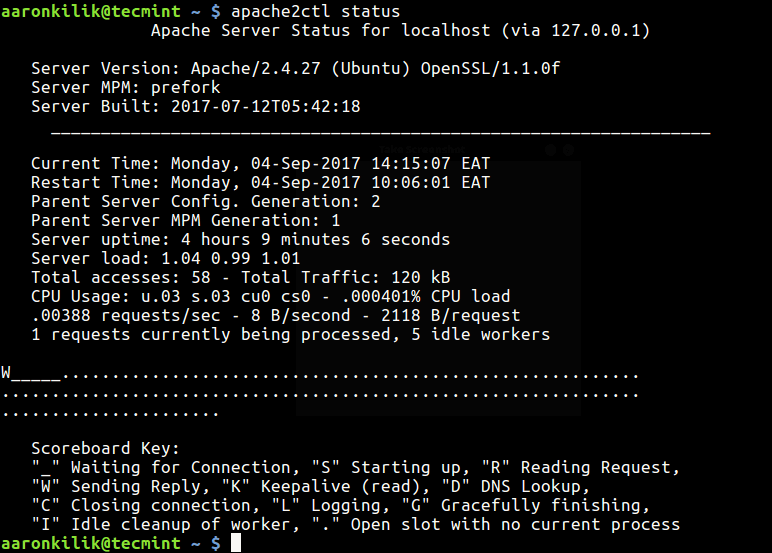Click the requests/sec statistics line
The height and width of the screenshot is (553, 772).
coord(276,315)
